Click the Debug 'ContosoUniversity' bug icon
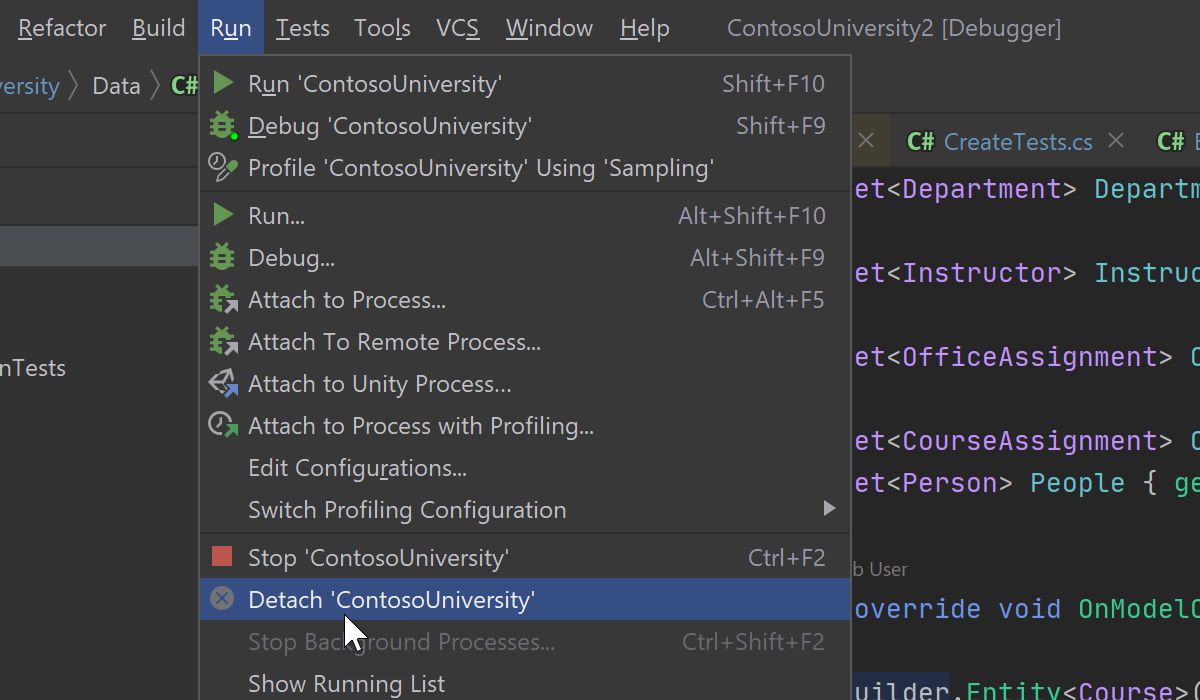Screen dimensions: 1200x700 pyautogui.click(x=223, y=126)
